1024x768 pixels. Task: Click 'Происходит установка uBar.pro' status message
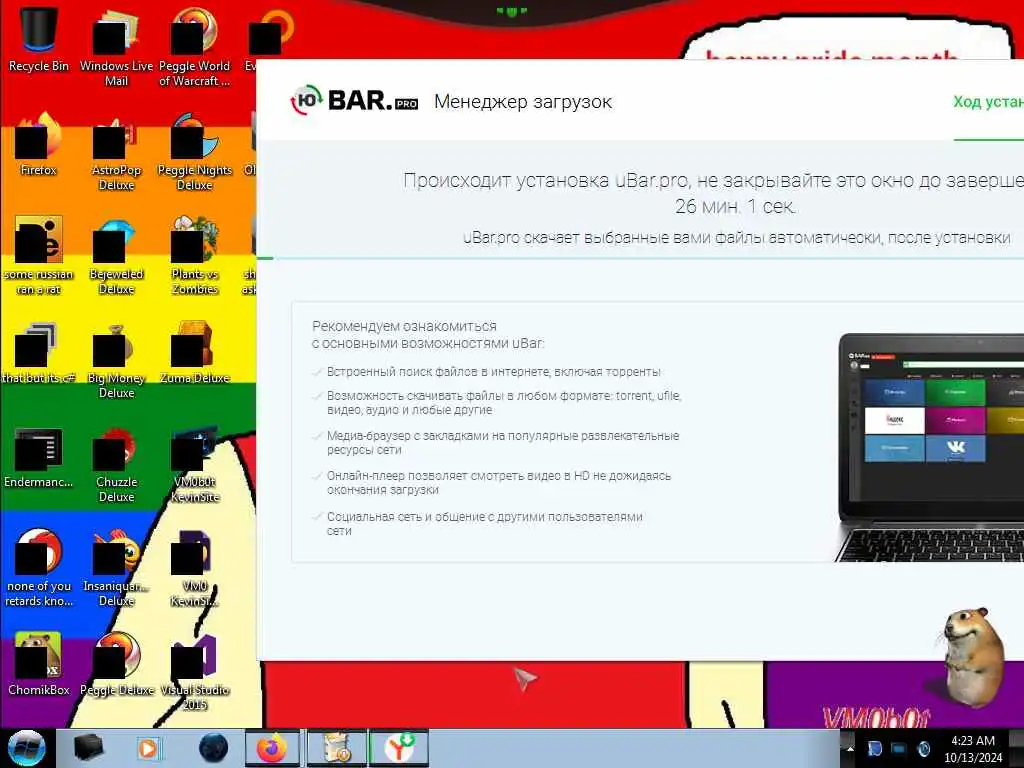713,180
